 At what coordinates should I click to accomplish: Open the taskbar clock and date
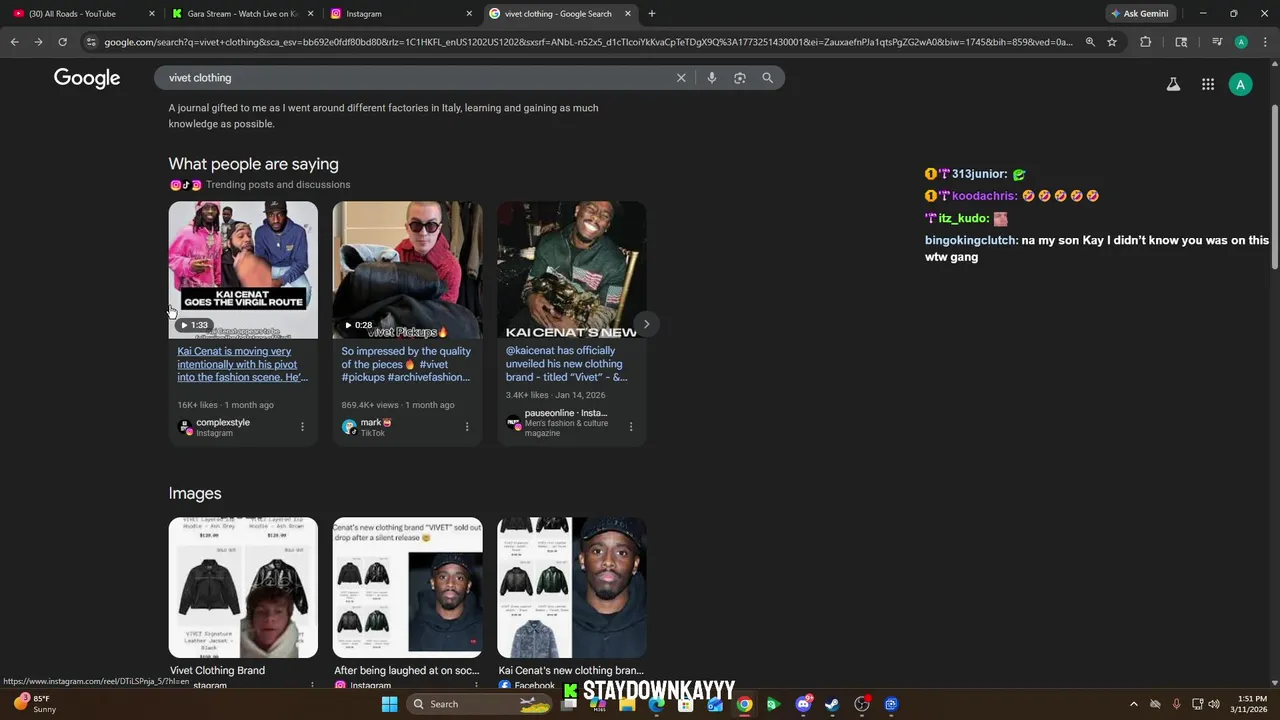click(1252, 704)
